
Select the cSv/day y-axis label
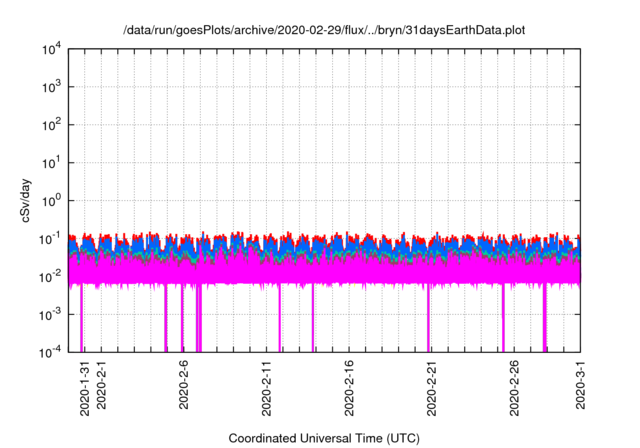26,200
